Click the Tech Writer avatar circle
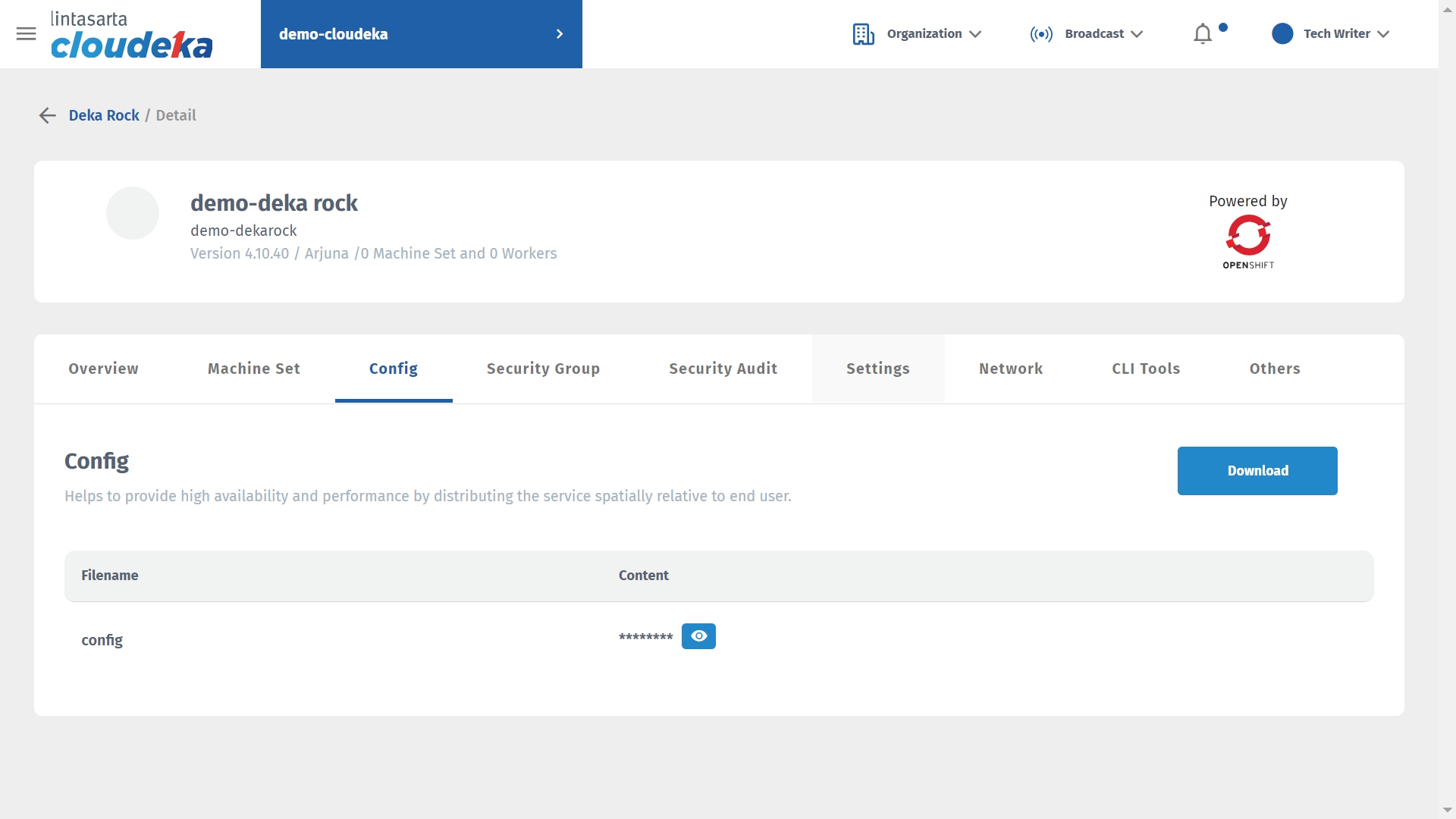 [x=1282, y=34]
